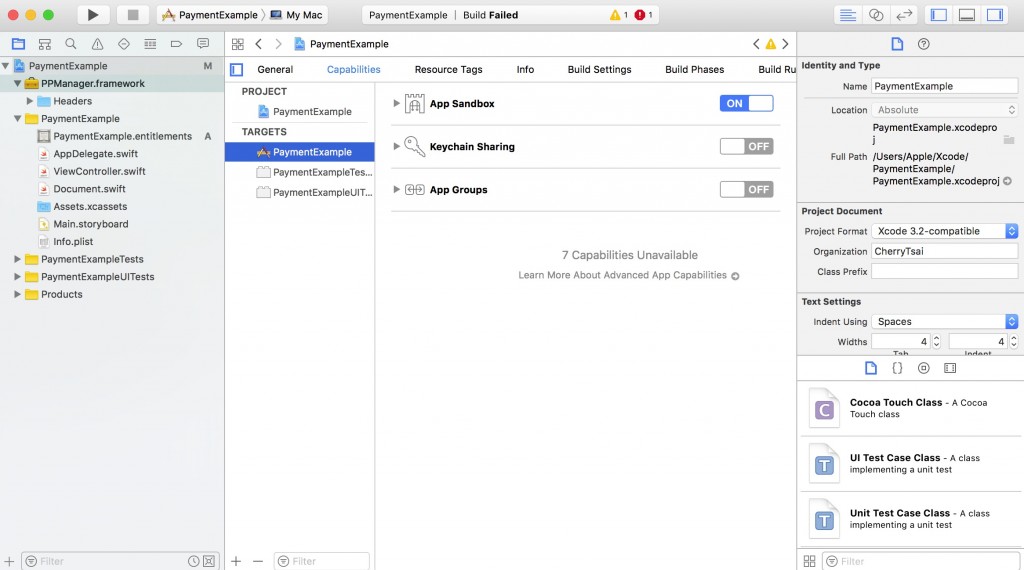Add a new target with plus button
The image size is (1024, 570).
tap(236, 561)
